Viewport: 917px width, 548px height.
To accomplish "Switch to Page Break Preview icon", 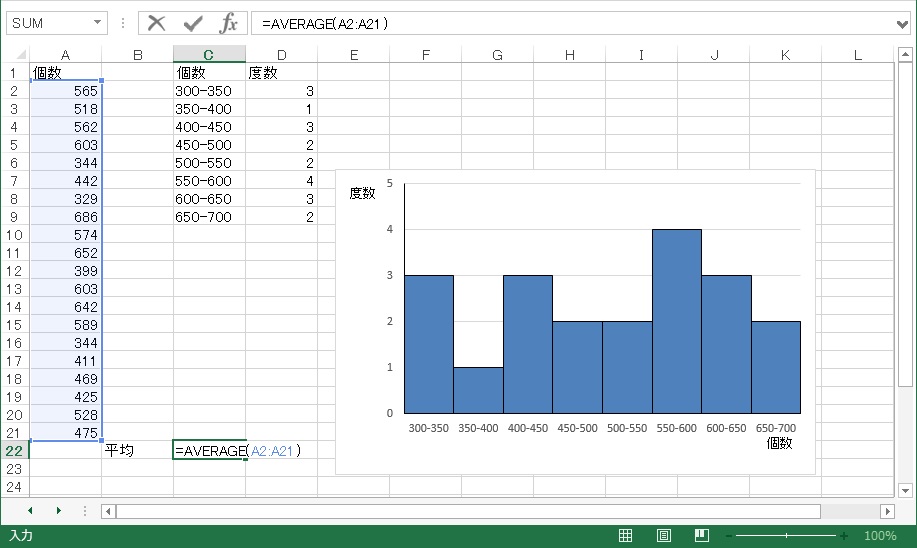I will (702, 535).
